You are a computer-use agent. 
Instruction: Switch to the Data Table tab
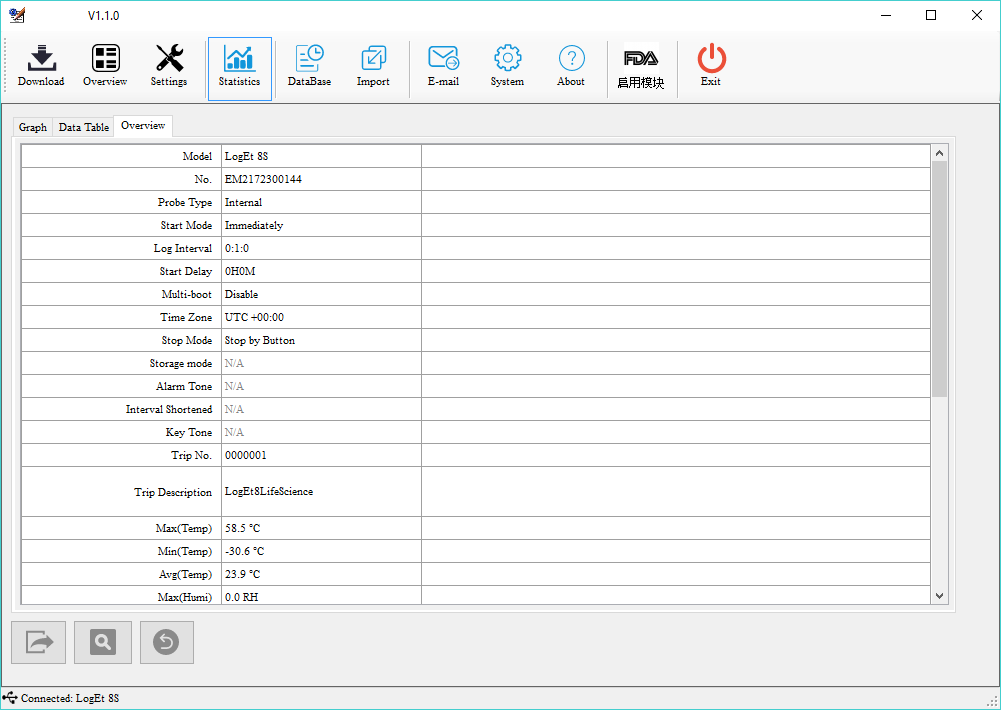(84, 127)
